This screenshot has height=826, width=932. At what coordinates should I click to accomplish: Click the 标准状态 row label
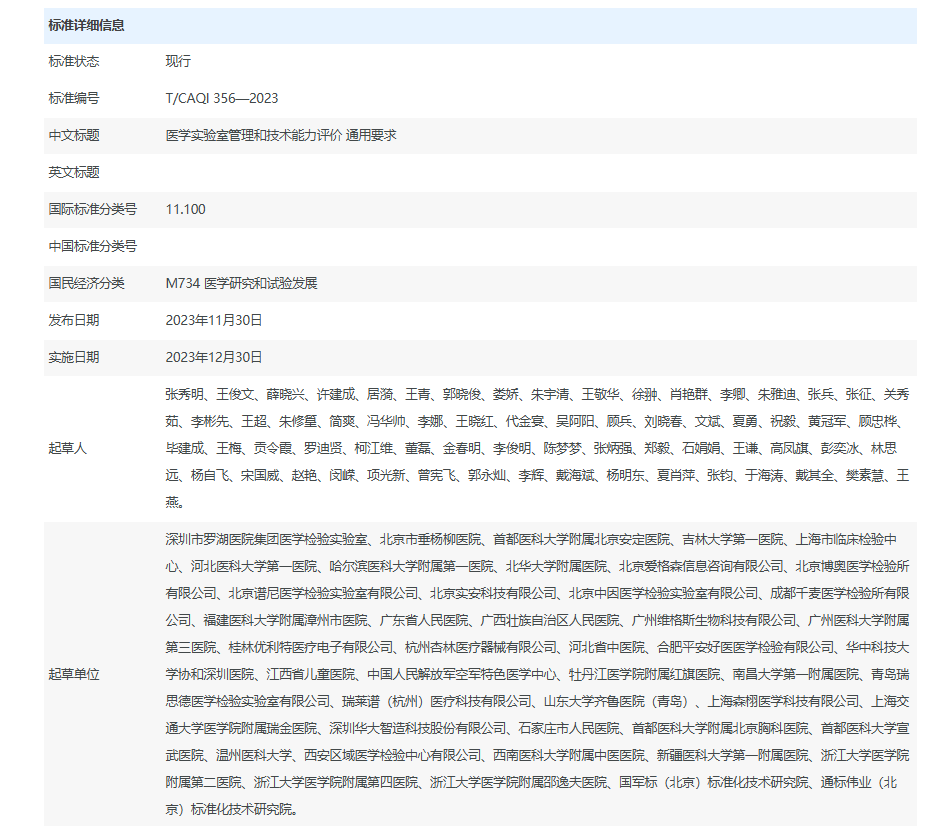tap(74, 61)
